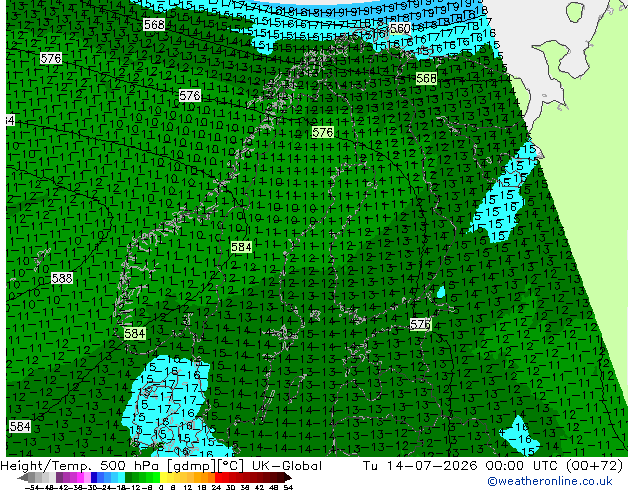Image resolution: width=634 pixels, height=490 pixels.
Task: Click the 588 contour height label
Action: 62,278
